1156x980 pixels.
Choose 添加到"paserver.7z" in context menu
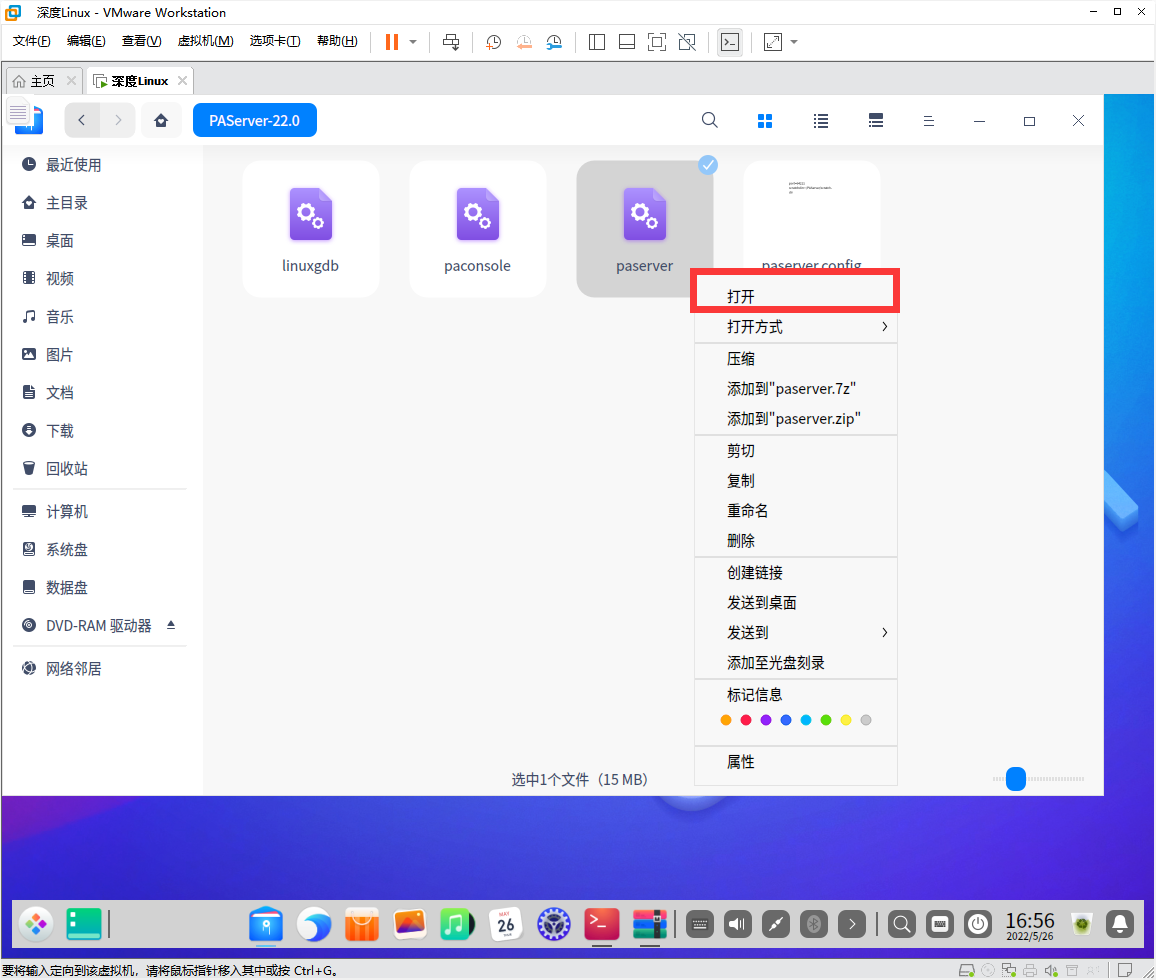tap(795, 389)
